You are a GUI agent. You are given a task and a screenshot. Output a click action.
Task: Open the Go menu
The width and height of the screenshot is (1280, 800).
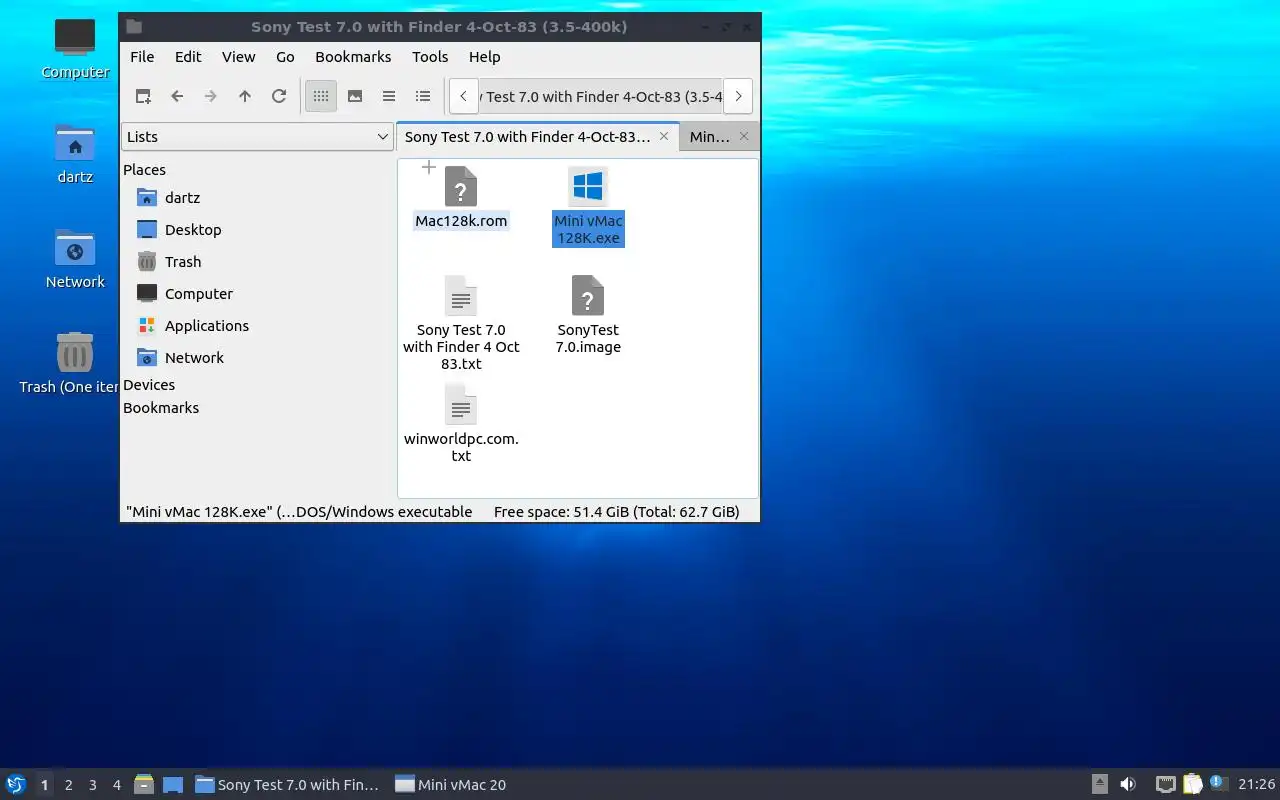(x=285, y=57)
